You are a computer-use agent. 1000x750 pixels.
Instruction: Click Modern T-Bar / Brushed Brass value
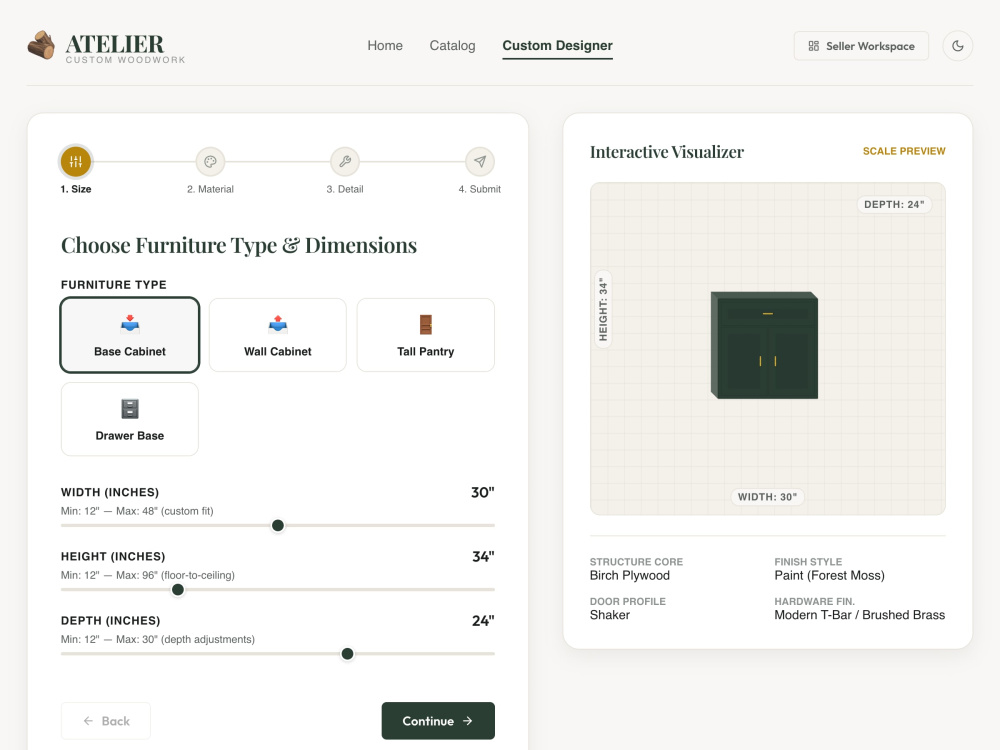860,615
